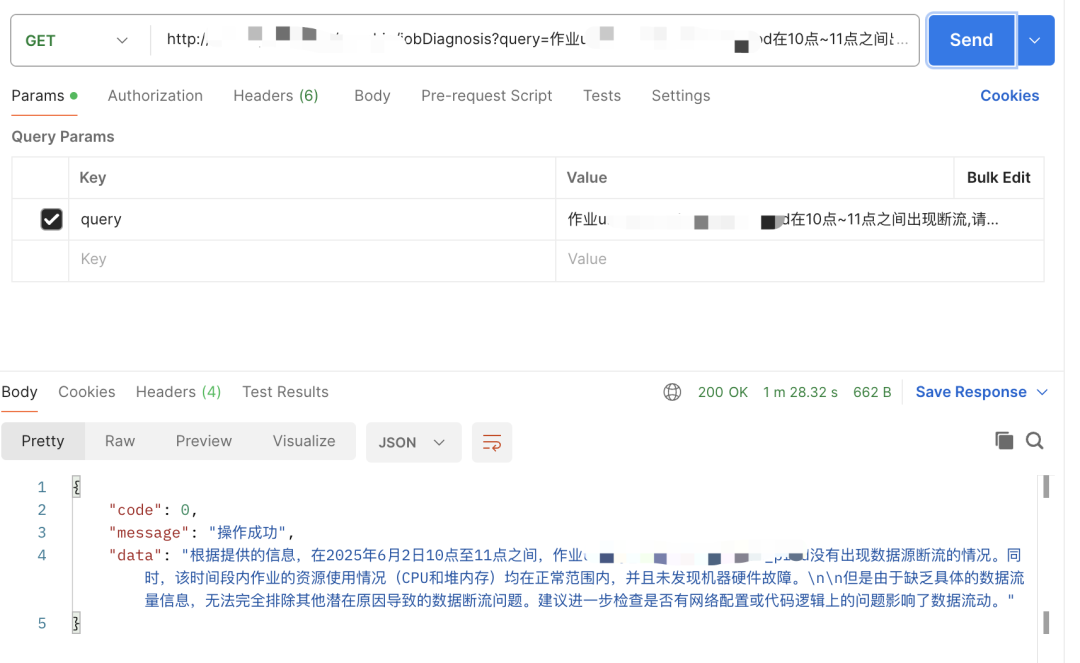Click Save Response
The height and width of the screenshot is (663, 1080).
(970, 392)
